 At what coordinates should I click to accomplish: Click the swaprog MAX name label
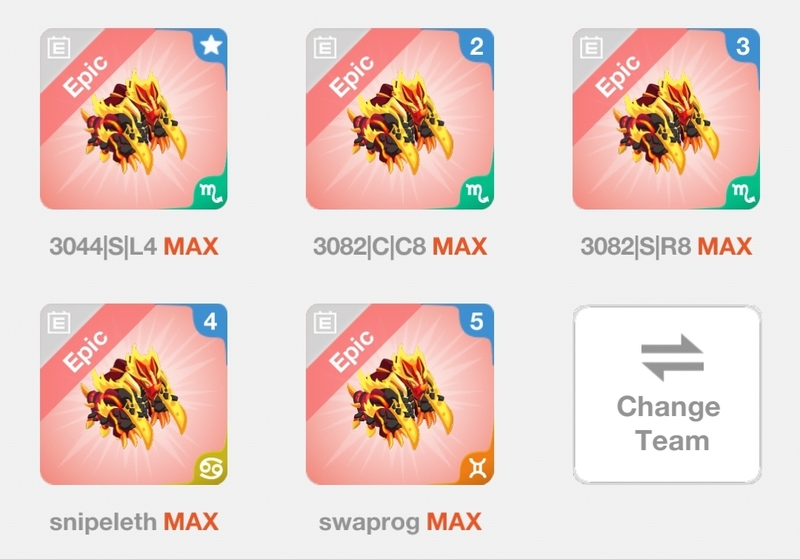(400, 522)
